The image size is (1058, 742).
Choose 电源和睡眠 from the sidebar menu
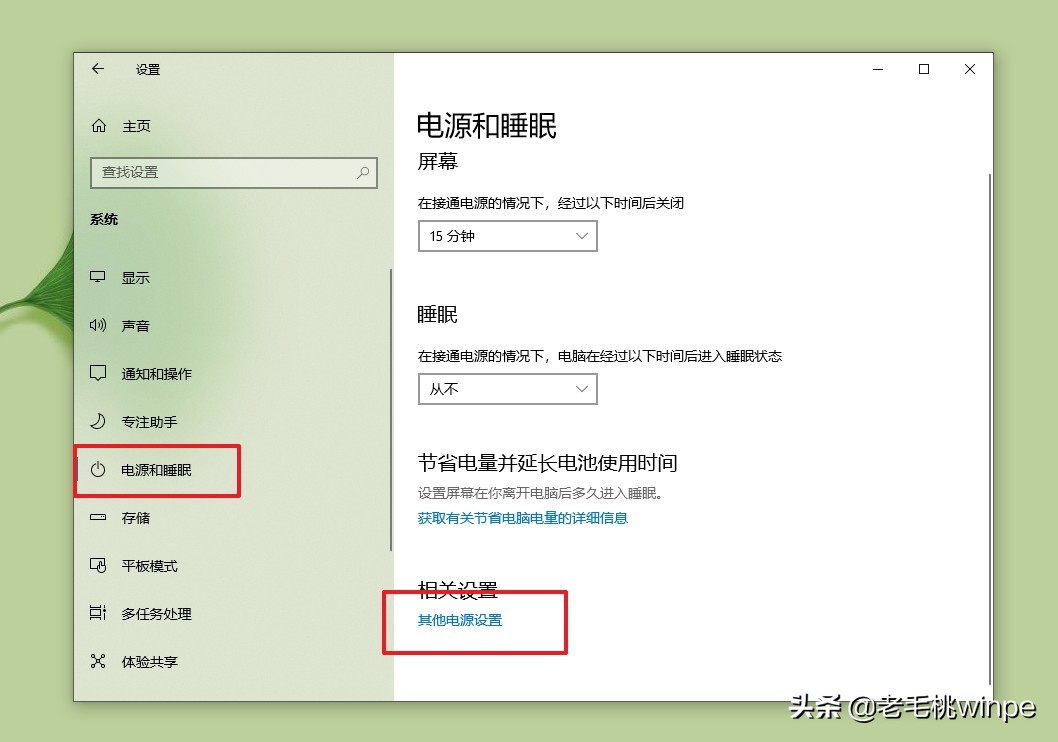click(x=150, y=470)
